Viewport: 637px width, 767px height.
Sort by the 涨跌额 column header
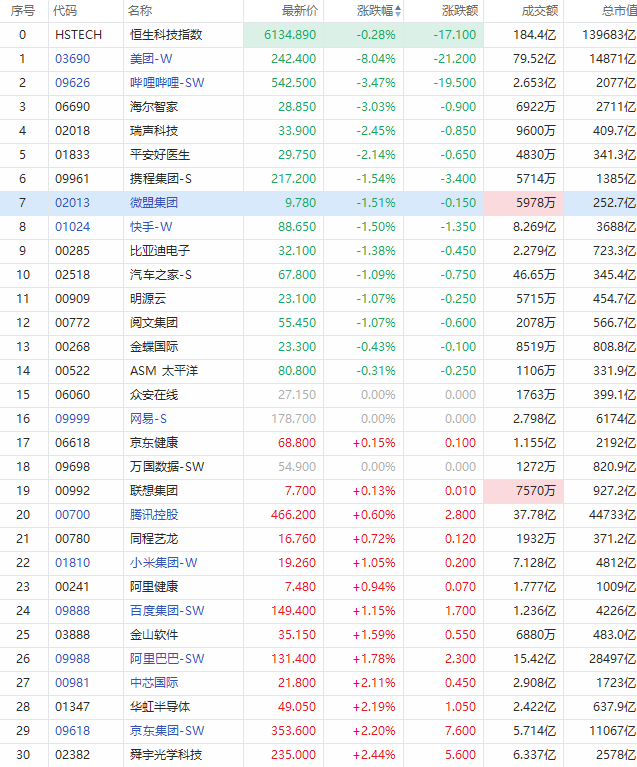[460, 11]
